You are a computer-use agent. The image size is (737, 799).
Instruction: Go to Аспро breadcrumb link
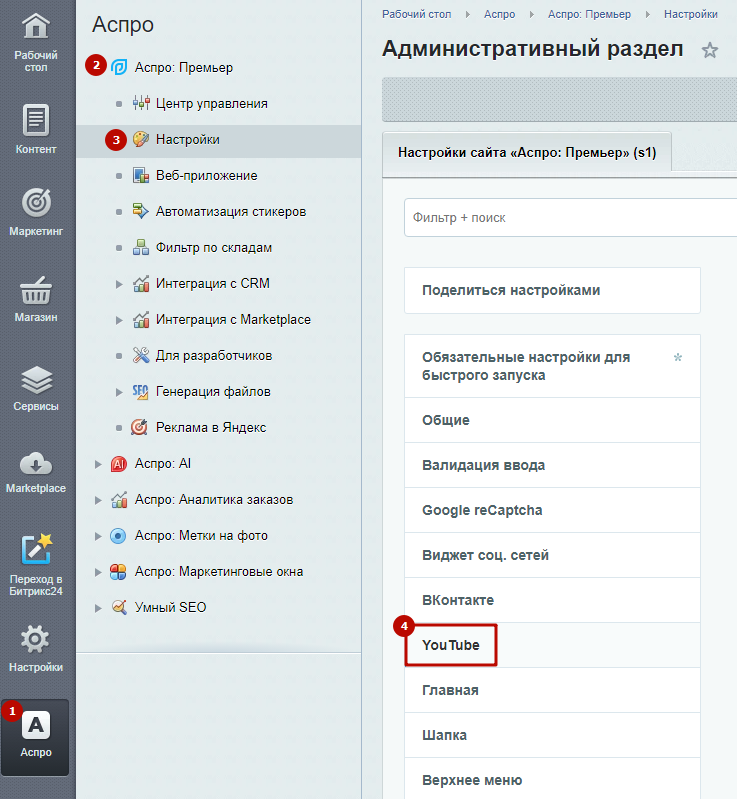(x=499, y=14)
